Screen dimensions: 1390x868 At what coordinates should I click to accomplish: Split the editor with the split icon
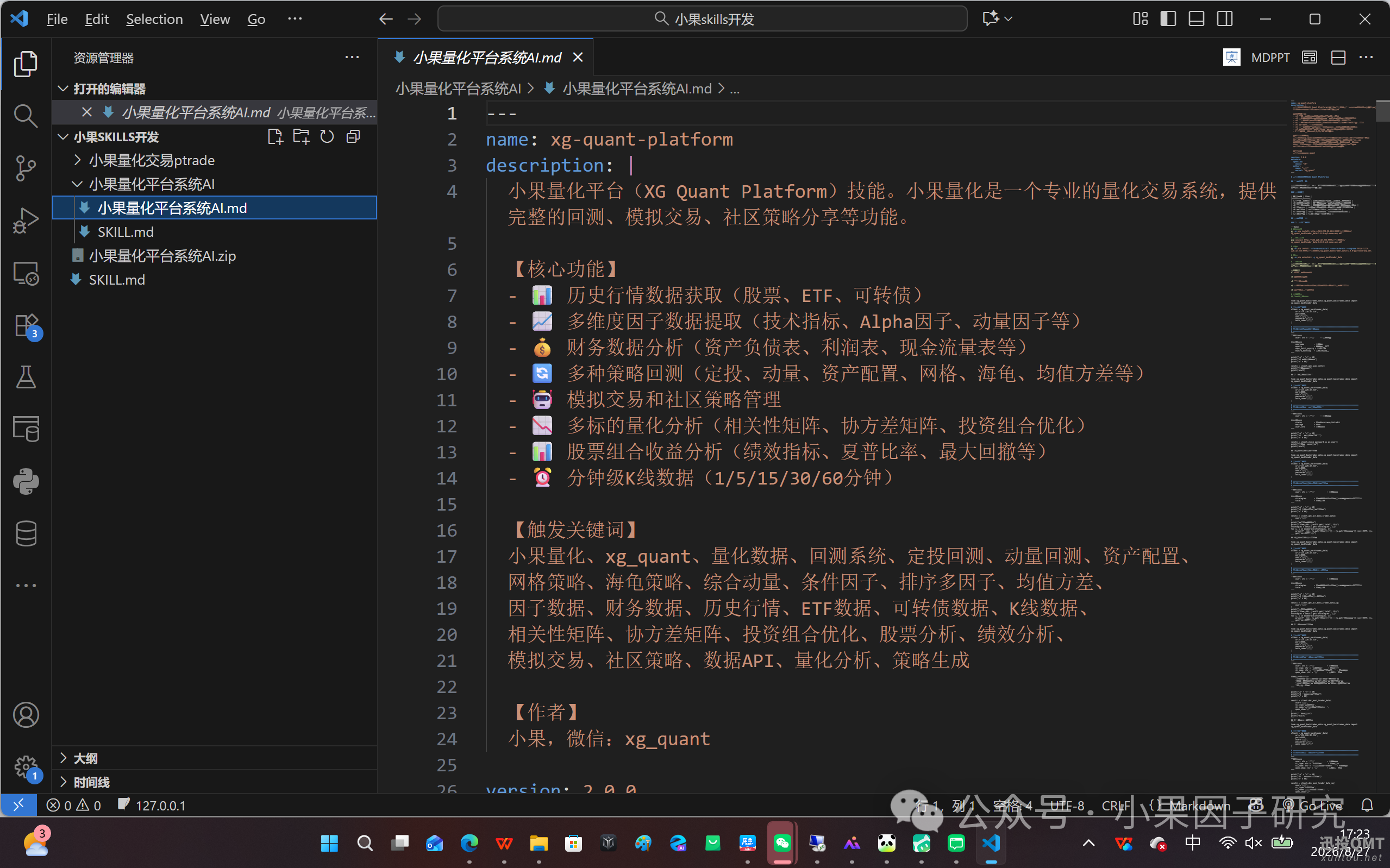click(x=1338, y=58)
